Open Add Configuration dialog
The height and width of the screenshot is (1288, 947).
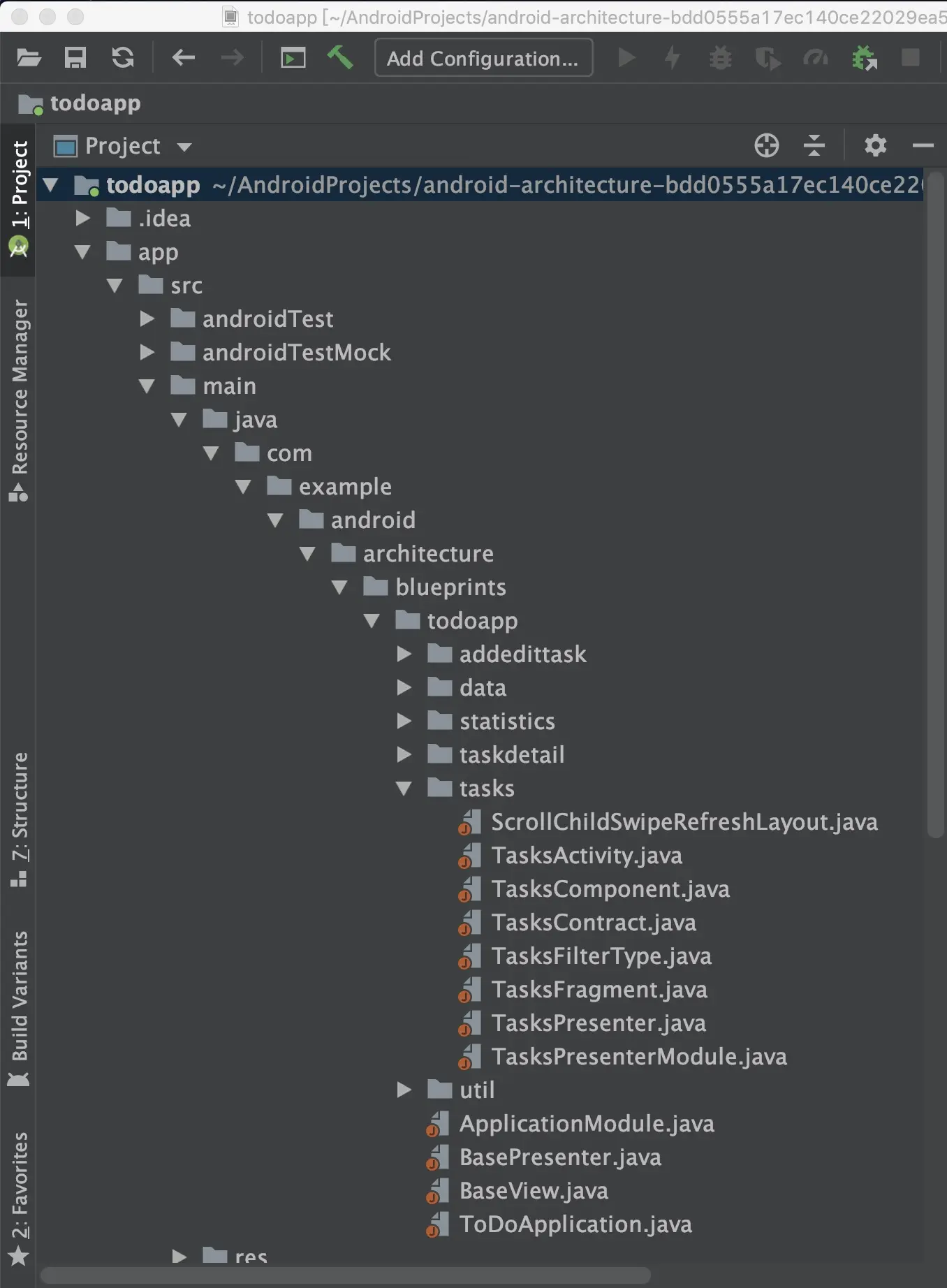(483, 58)
